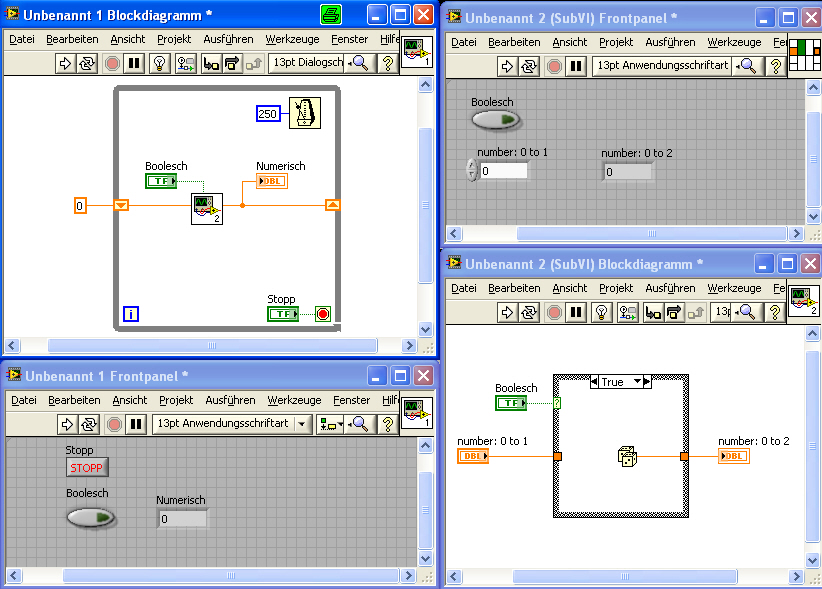Screen dimensions: 822x589
Task: Select left shift register of the while loop
Action: point(121,205)
